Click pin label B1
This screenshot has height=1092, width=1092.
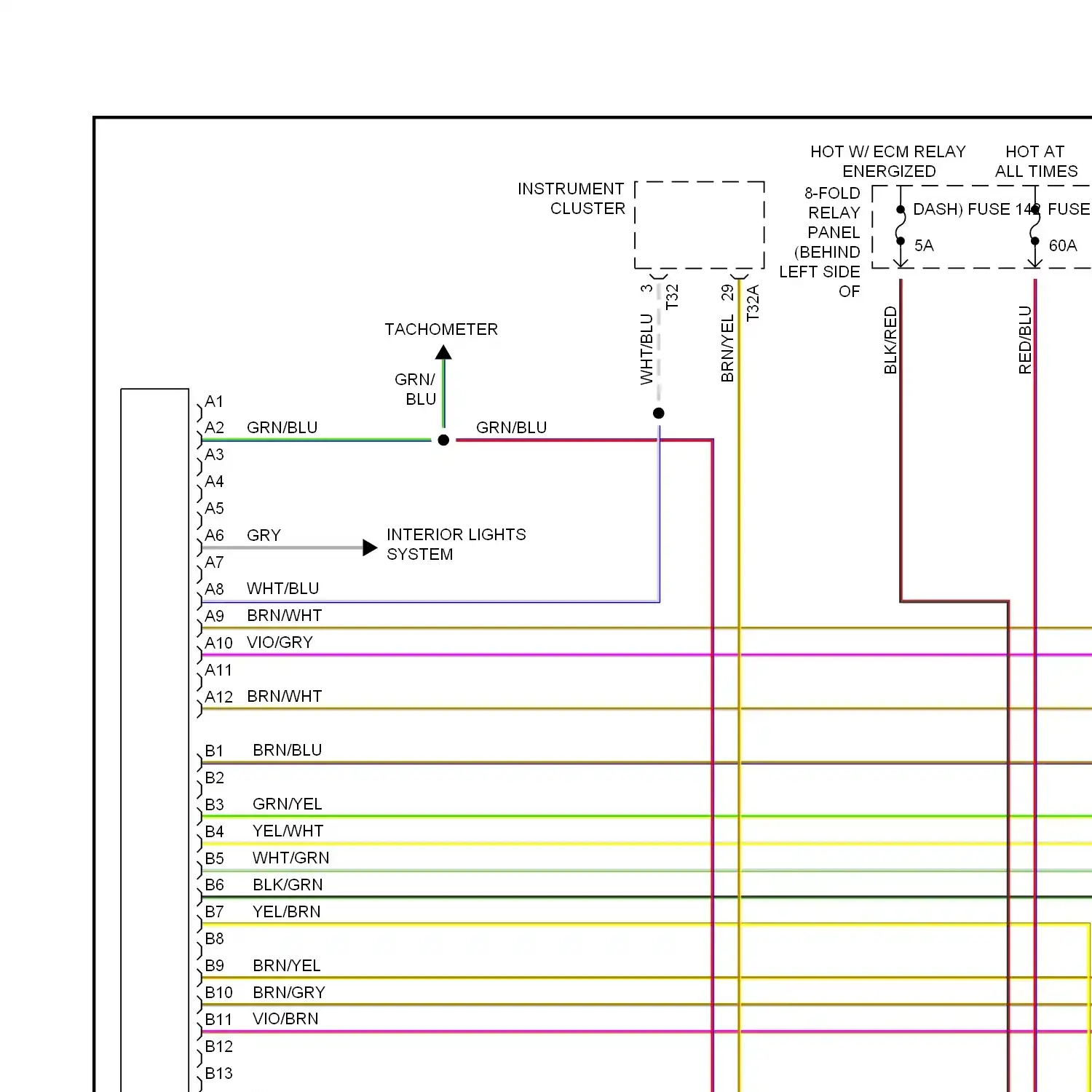click(x=214, y=751)
